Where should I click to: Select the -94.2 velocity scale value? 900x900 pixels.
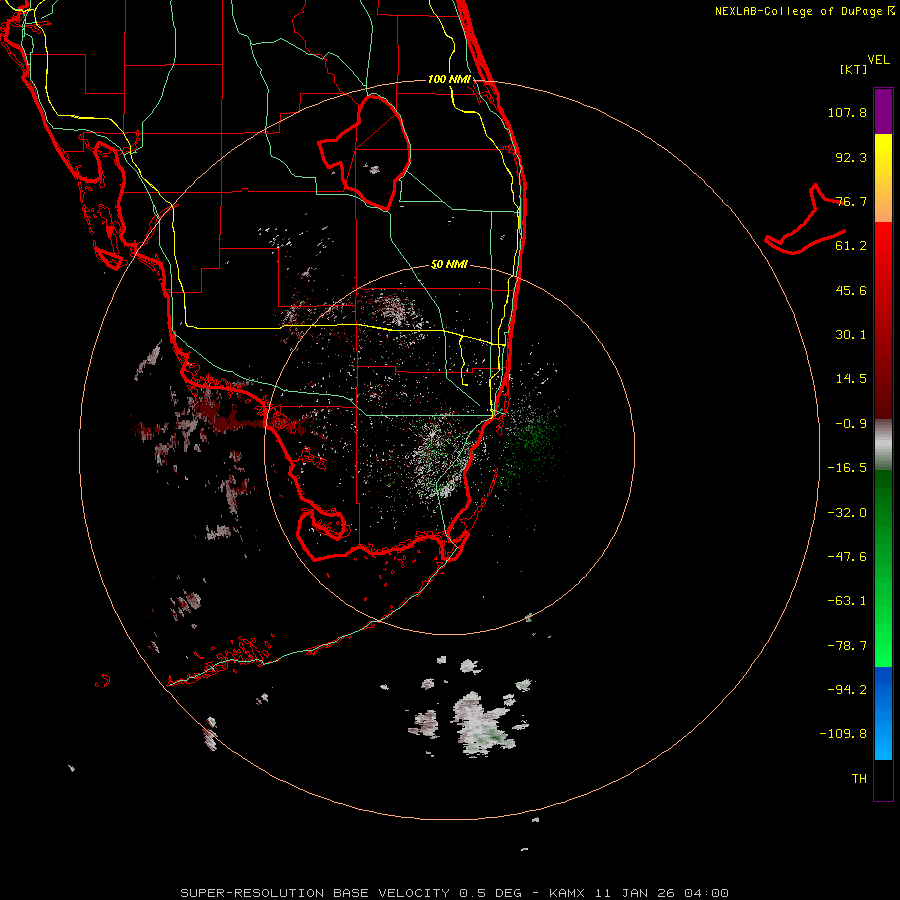(x=847, y=690)
